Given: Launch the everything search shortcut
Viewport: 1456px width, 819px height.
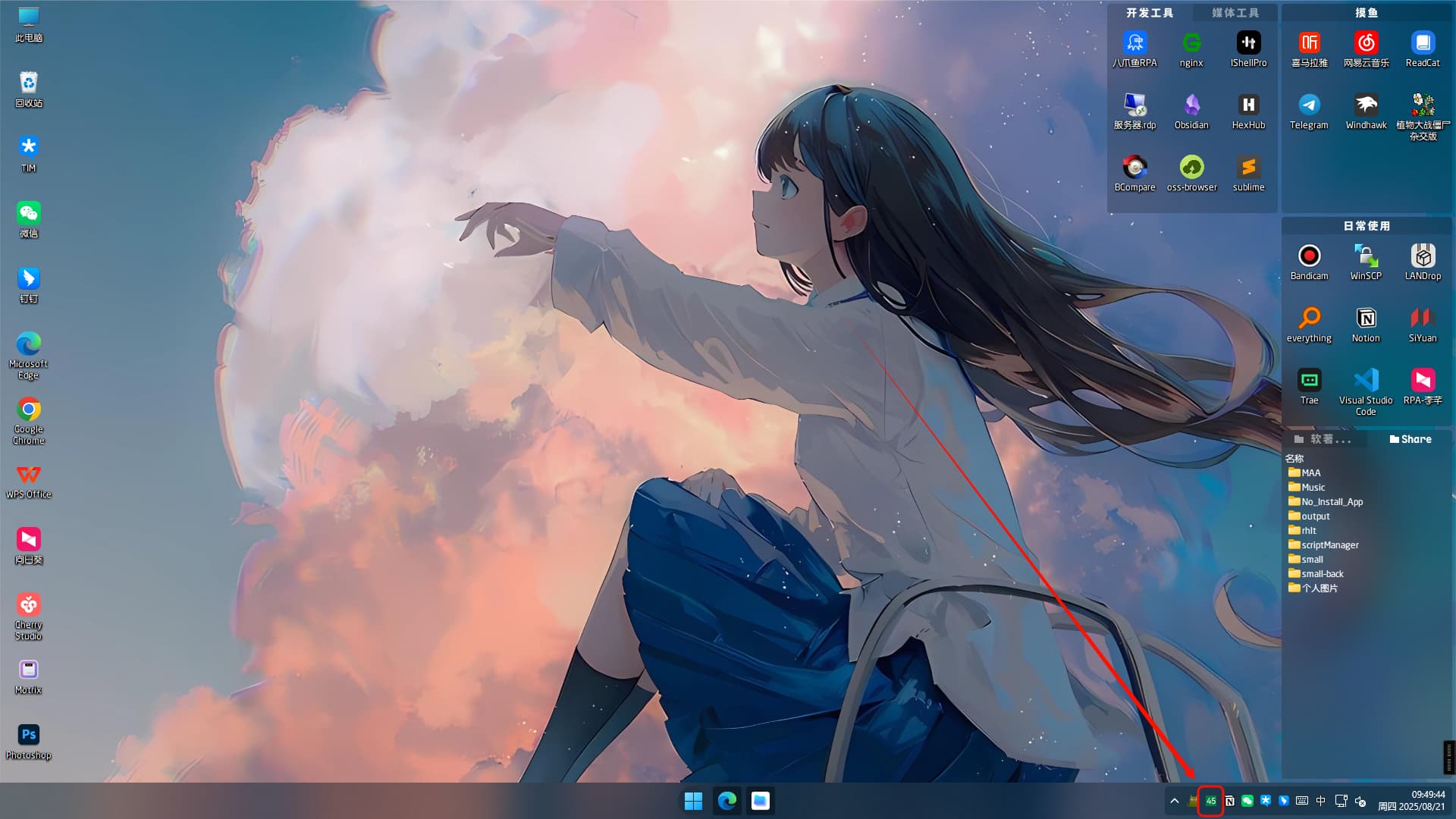Looking at the screenshot, I should point(1309,324).
